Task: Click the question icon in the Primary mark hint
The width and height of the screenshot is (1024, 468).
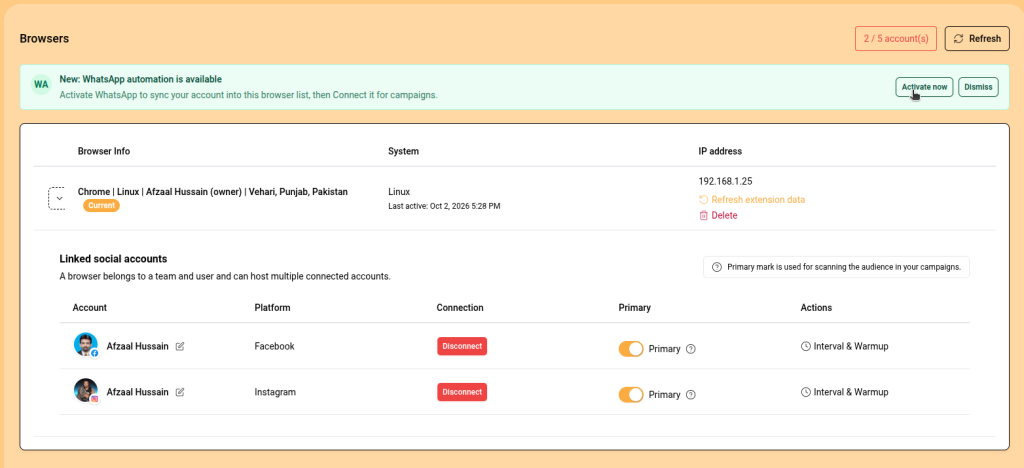Action: (x=717, y=267)
